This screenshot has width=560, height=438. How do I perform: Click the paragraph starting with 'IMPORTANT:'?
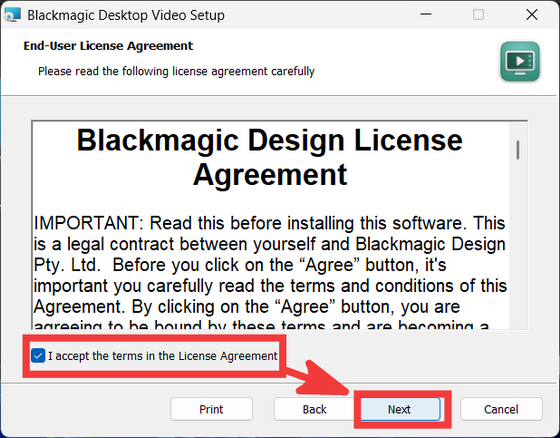(x=270, y=272)
